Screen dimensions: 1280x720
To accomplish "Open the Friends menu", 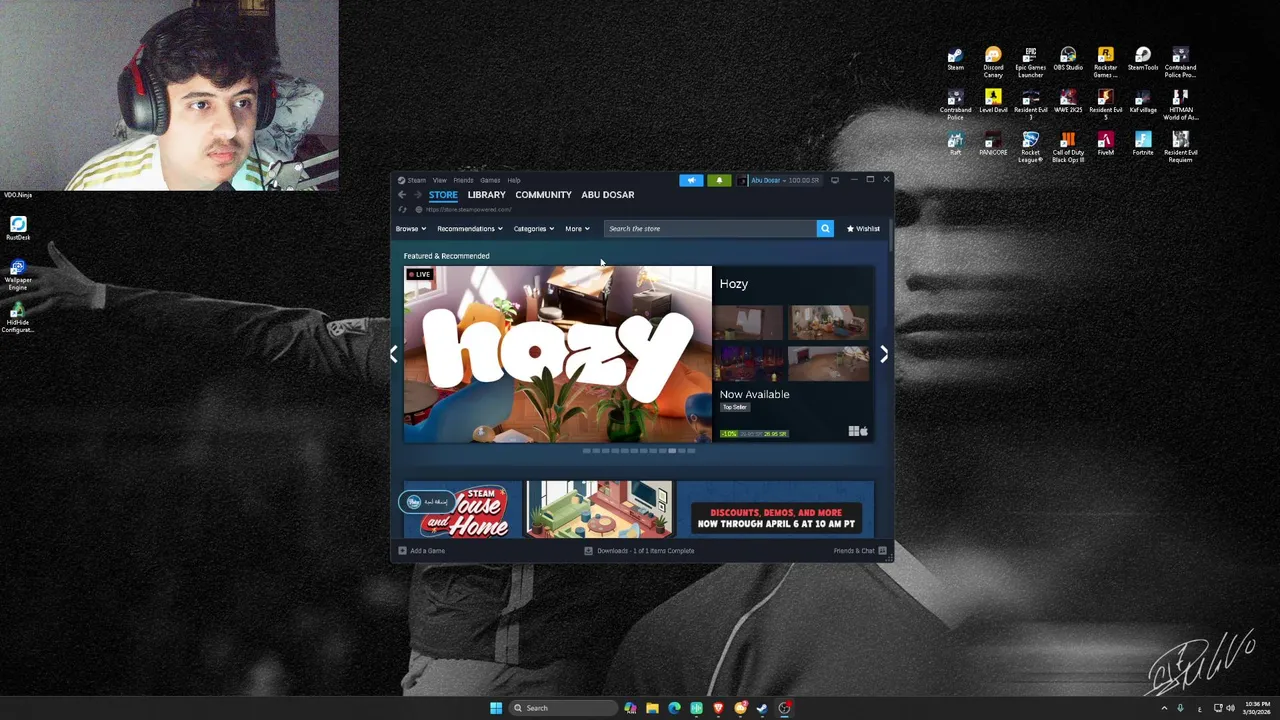I will (463, 180).
